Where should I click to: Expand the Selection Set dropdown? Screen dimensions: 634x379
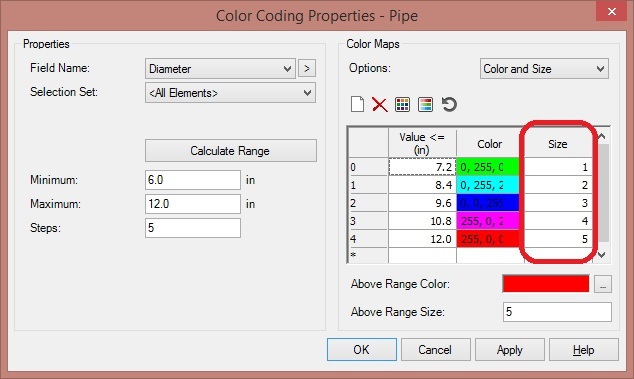click(x=230, y=93)
